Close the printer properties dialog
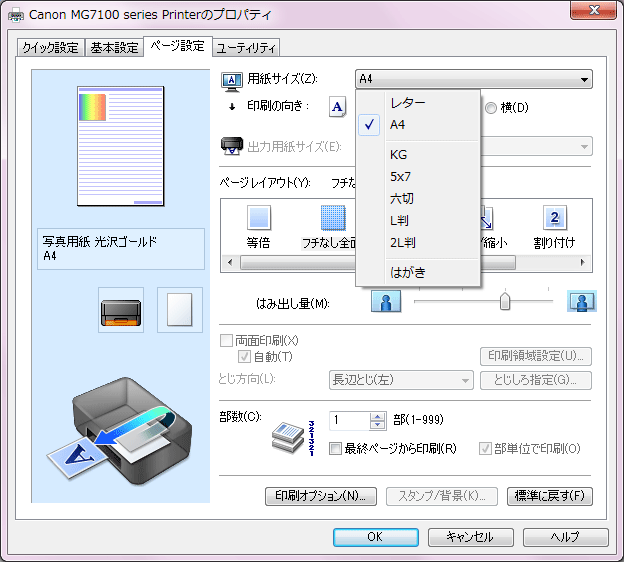 [593, 10]
